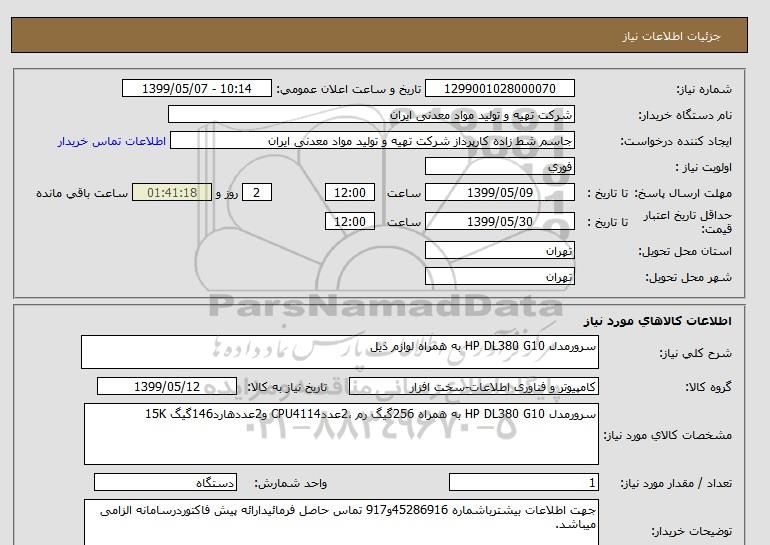Screen dimensions: 770x545
Task: Click the حداقل تاریخ اعتبار قیمت label
Action: (688, 222)
